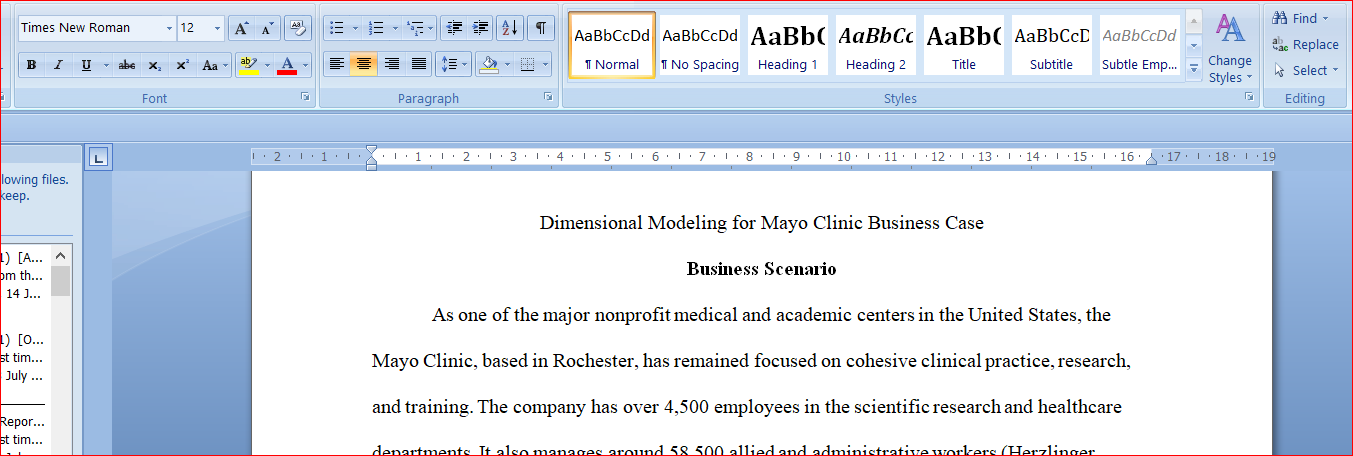Image resolution: width=1353 pixels, height=456 pixels.
Task: Apply the Heading 2 style
Action: 876,45
